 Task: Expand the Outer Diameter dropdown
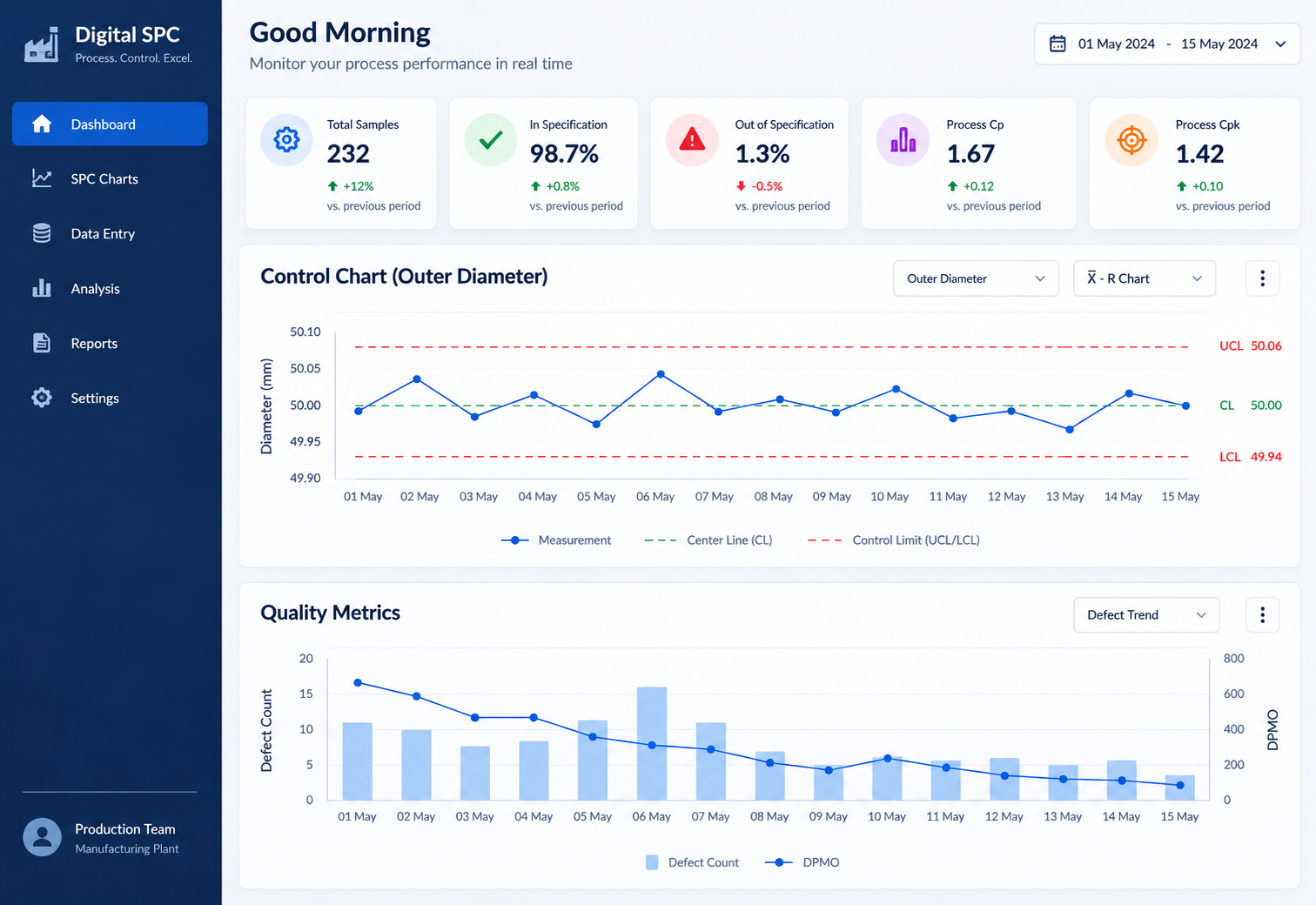pos(976,278)
